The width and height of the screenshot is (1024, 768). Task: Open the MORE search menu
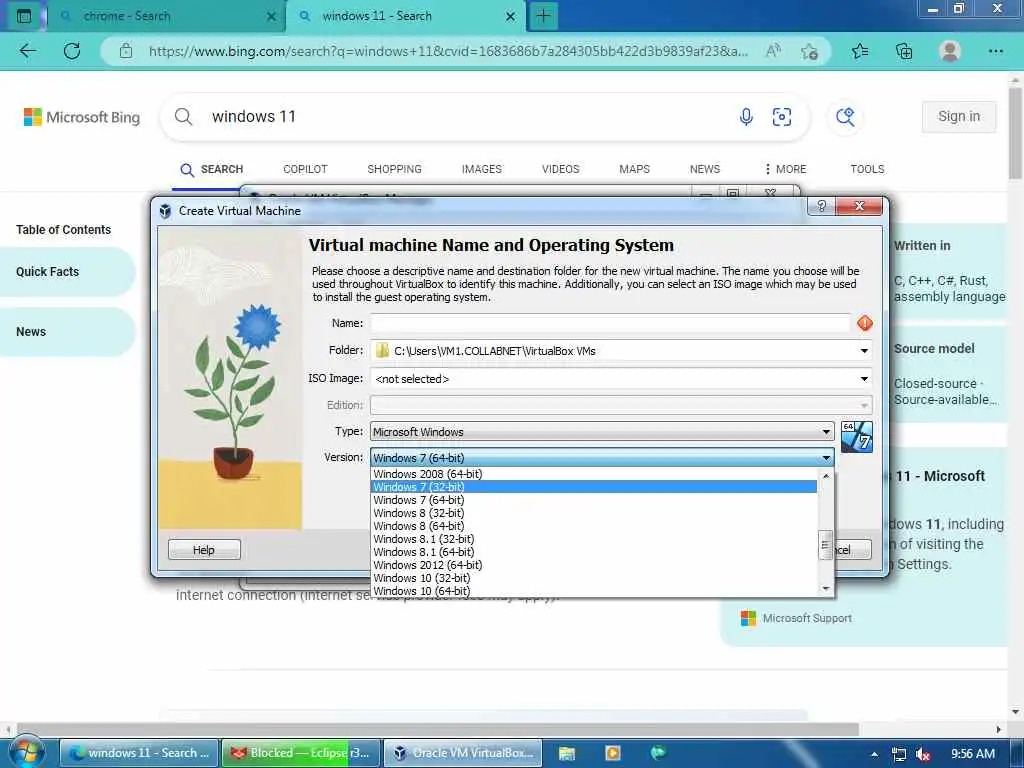point(786,169)
